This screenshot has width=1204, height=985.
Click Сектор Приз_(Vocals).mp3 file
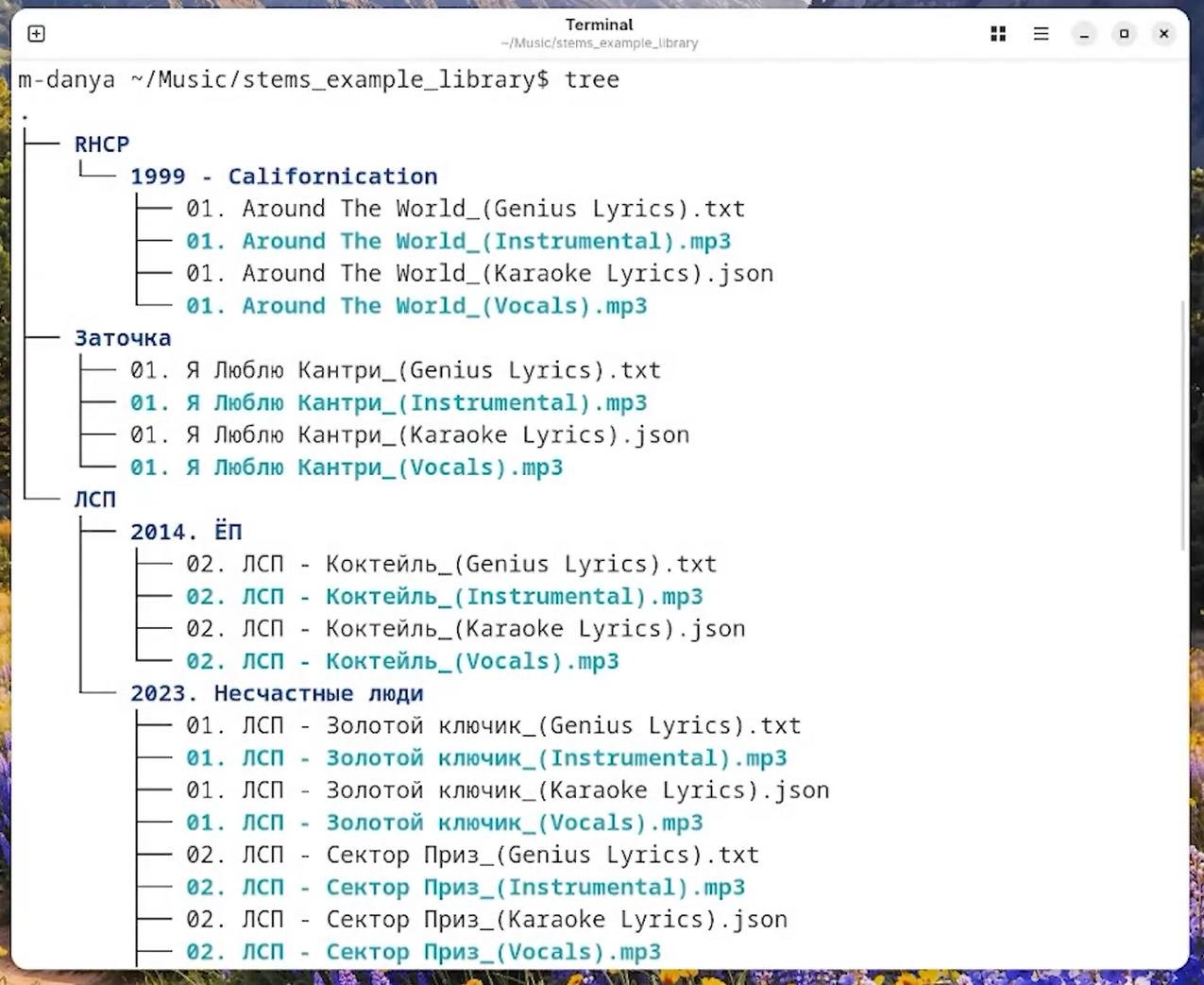[x=423, y=952]
